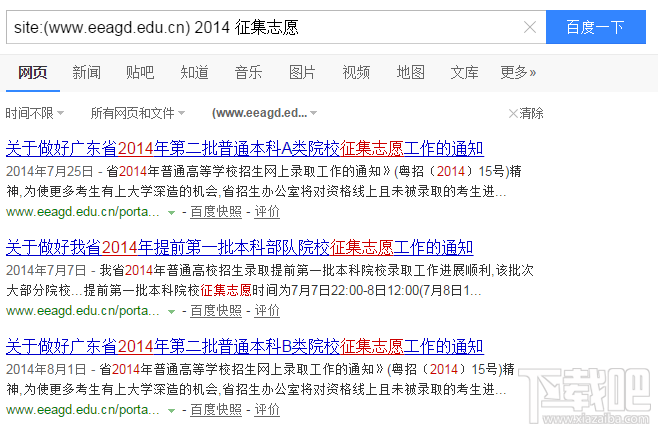The image size is (658, 429).
Task: Click the date text 2014年7月25日
Action: coord(50,171)
